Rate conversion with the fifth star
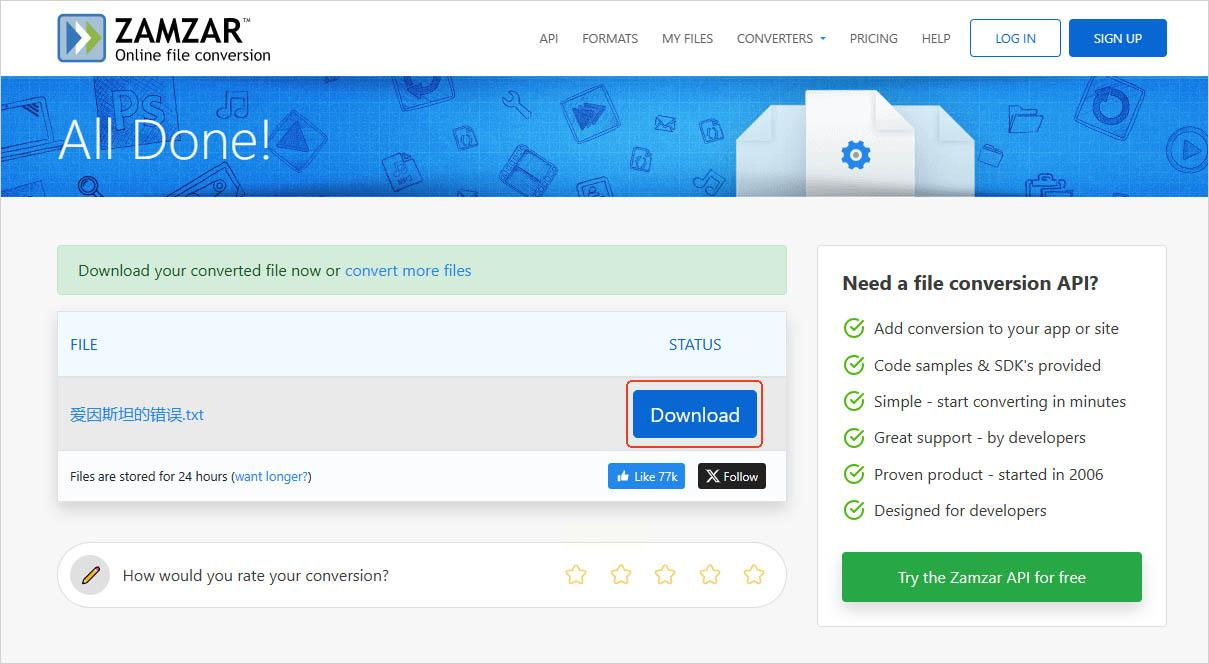Image resolution: width=1209 pixels, height=664 pixels. (x=754, y=574)
